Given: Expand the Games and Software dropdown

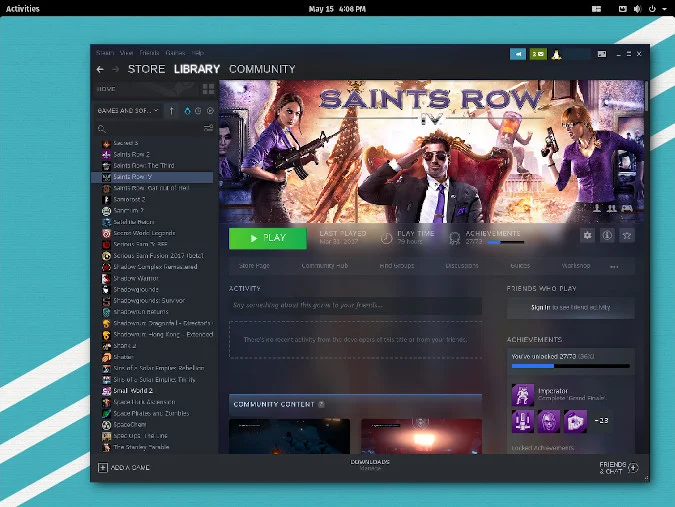Looking at the screenshot, I should tap(129, 110).
